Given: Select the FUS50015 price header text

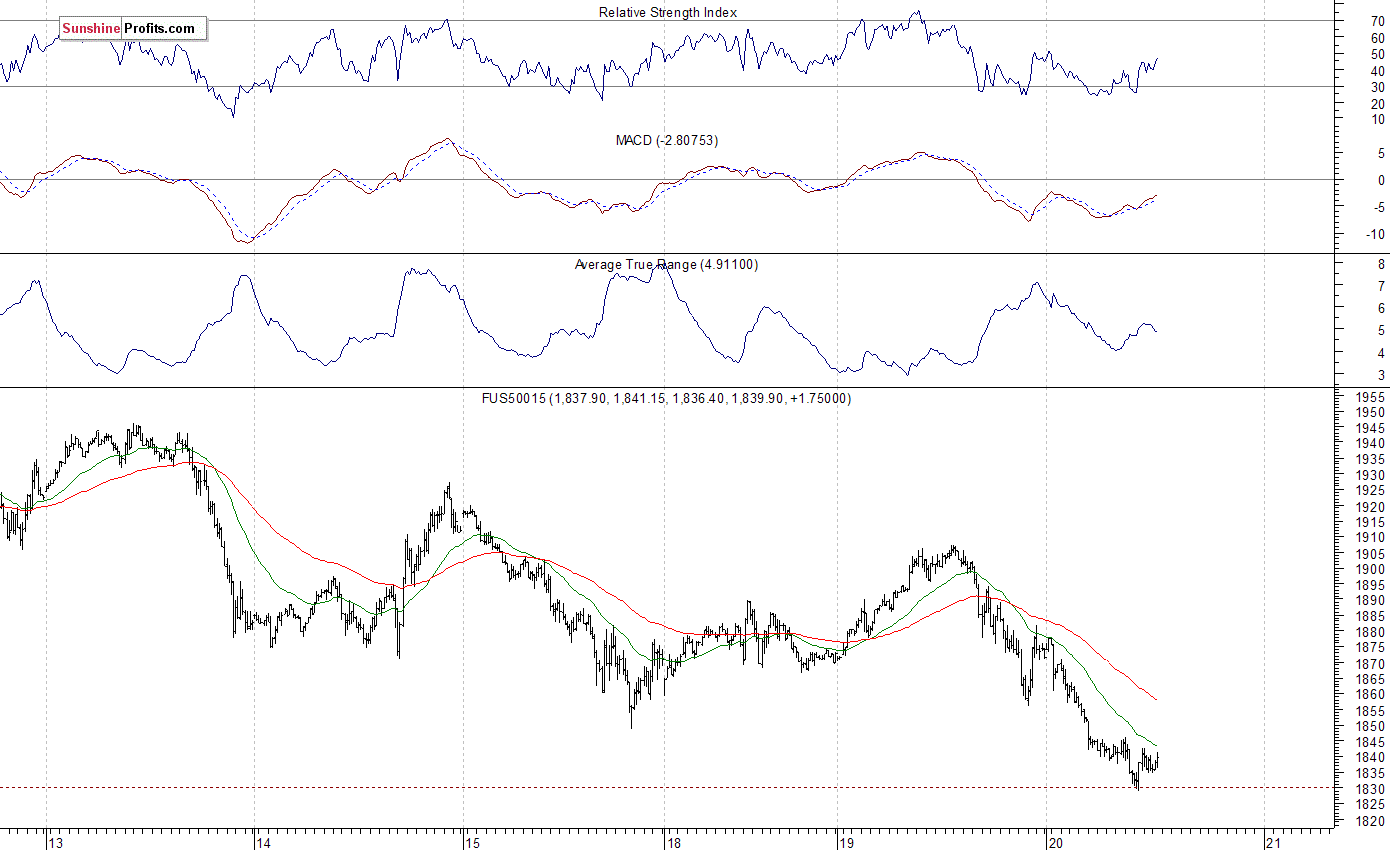Looking at the screenshot, I should pyautogui.click(x=666, y=398).
